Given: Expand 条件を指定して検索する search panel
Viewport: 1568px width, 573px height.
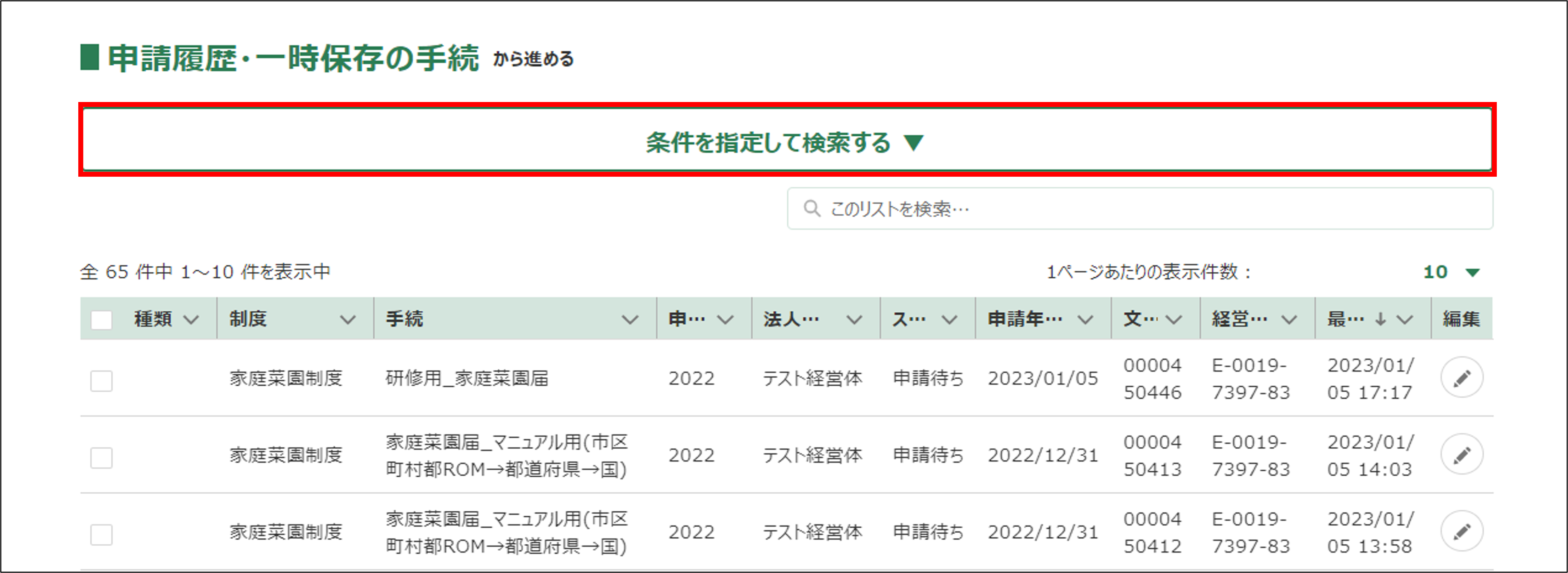Looking at the screenshot, I should [x=785, y=142].
